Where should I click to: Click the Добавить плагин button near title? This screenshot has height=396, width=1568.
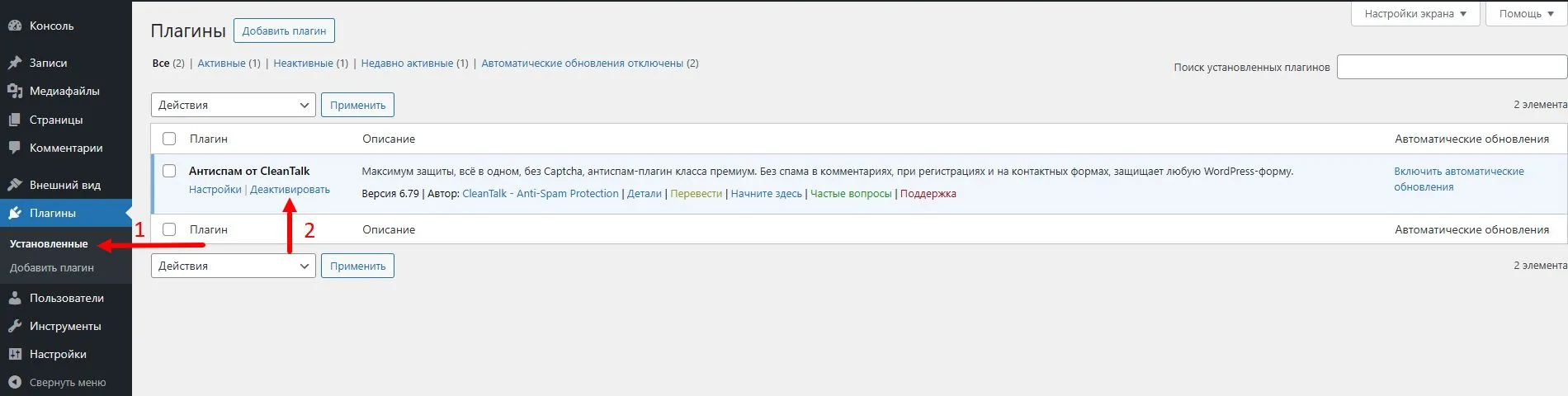tap(284, 31)
